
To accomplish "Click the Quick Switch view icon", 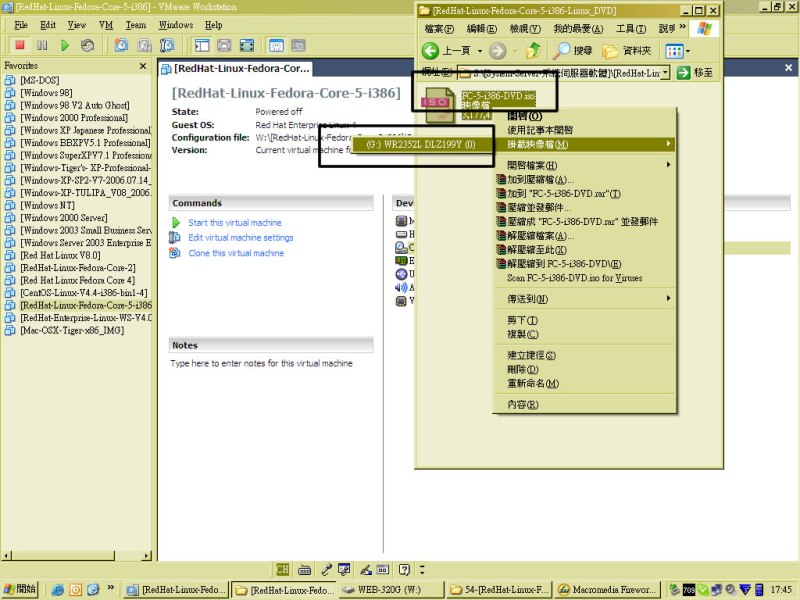I will (224, 45).
